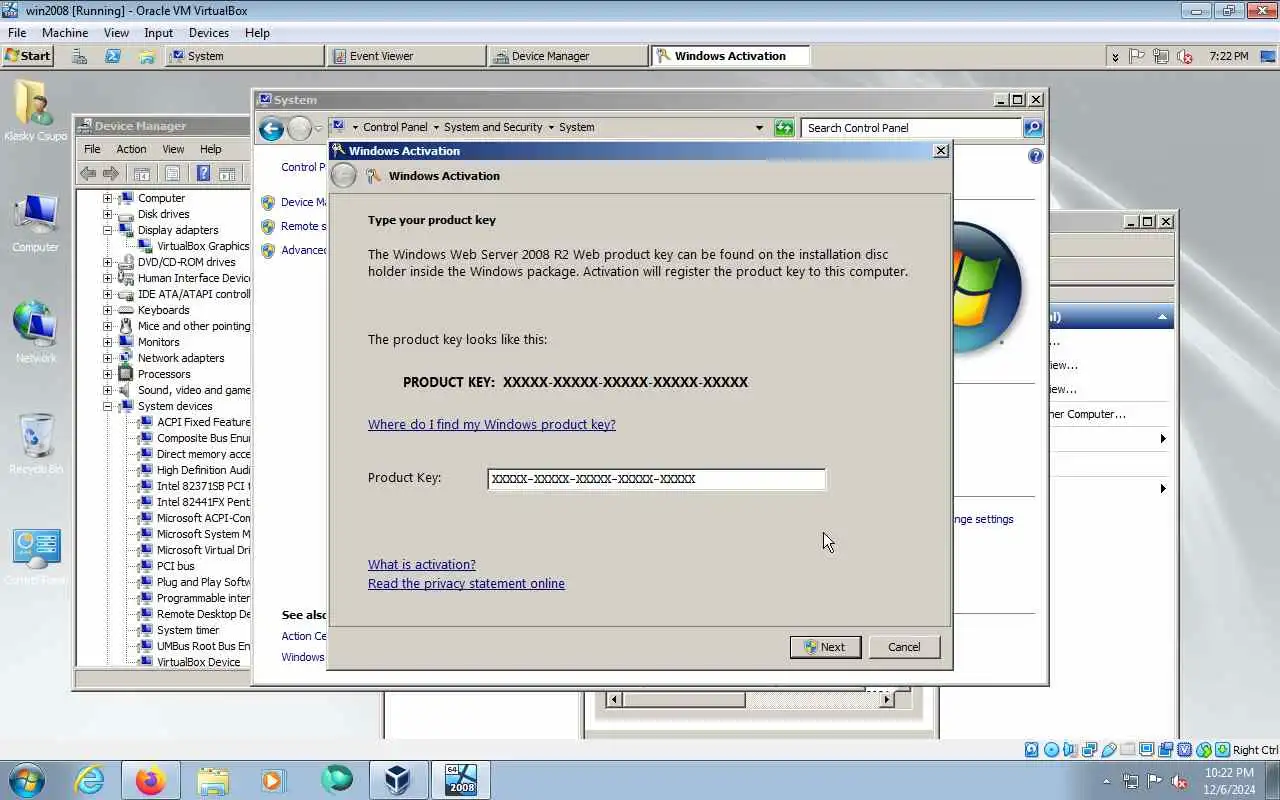Expand the Disk drives node
The image size is (1280, 800).
(x=108, y=214)
